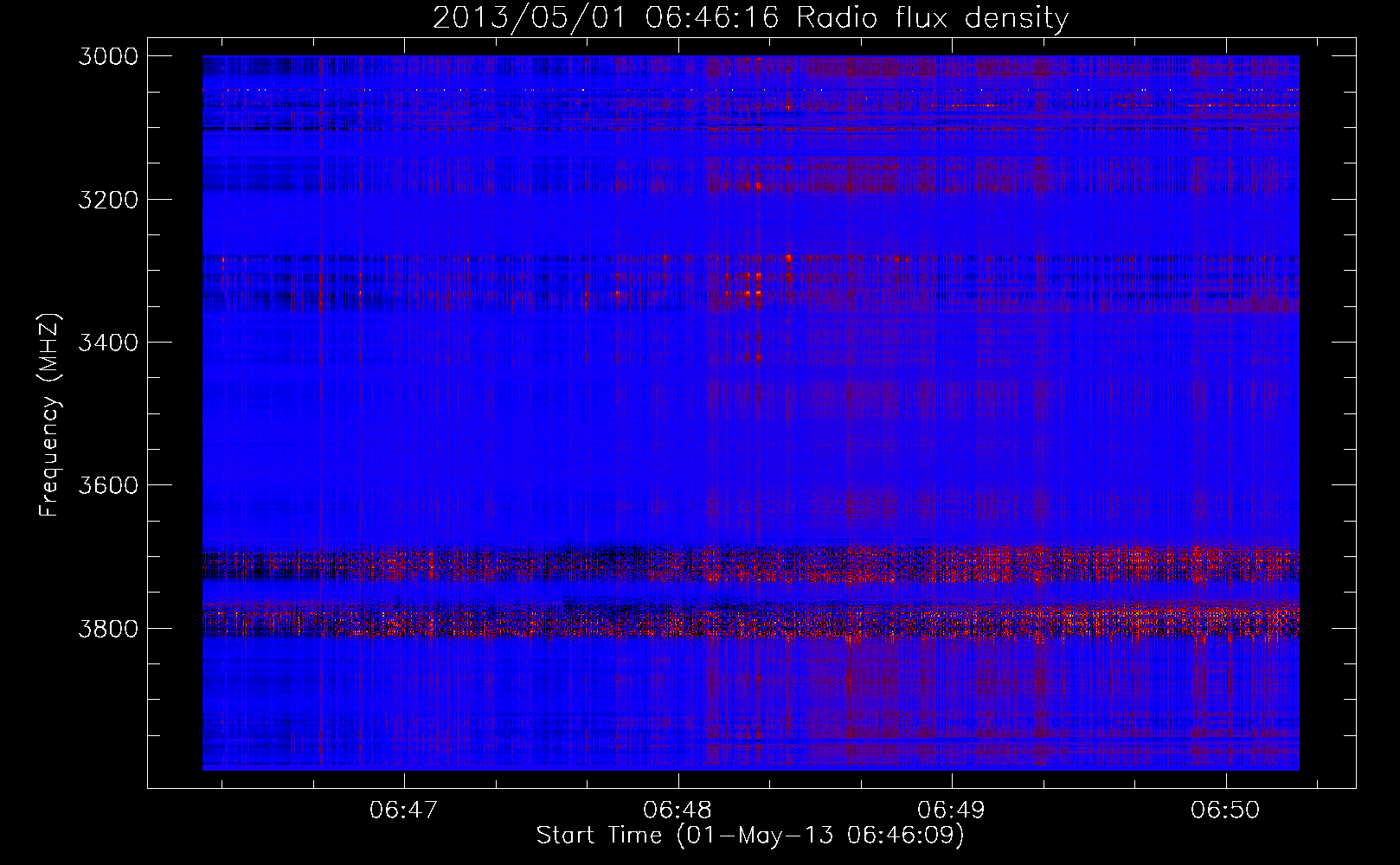The width and height of the screenshot is (1400, 865).
Task: Click the 3000 frequency axis label
Action: click(x=108, y=56)
